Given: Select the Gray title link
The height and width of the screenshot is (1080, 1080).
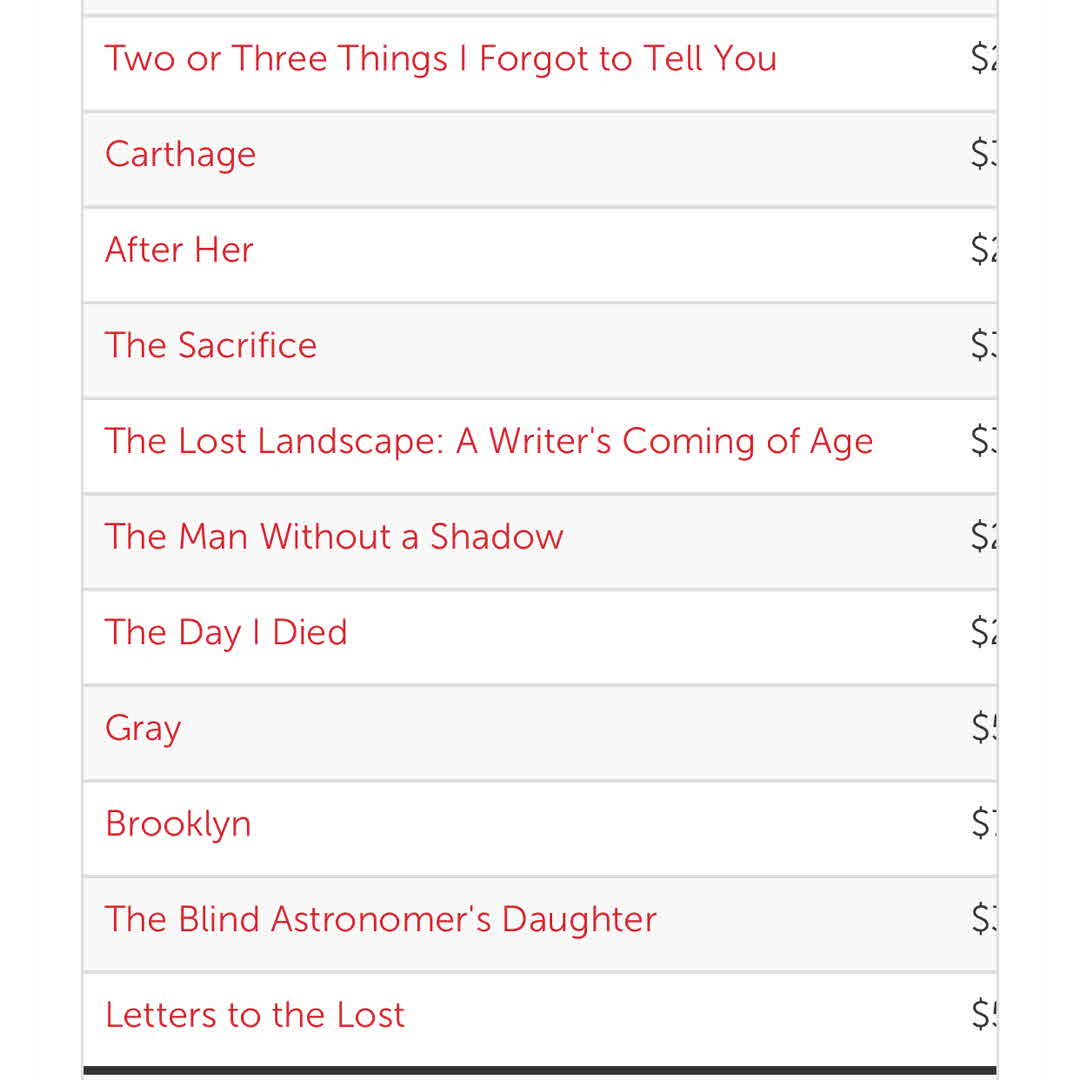Looking at the screenshot, I should tap(143, 729).
